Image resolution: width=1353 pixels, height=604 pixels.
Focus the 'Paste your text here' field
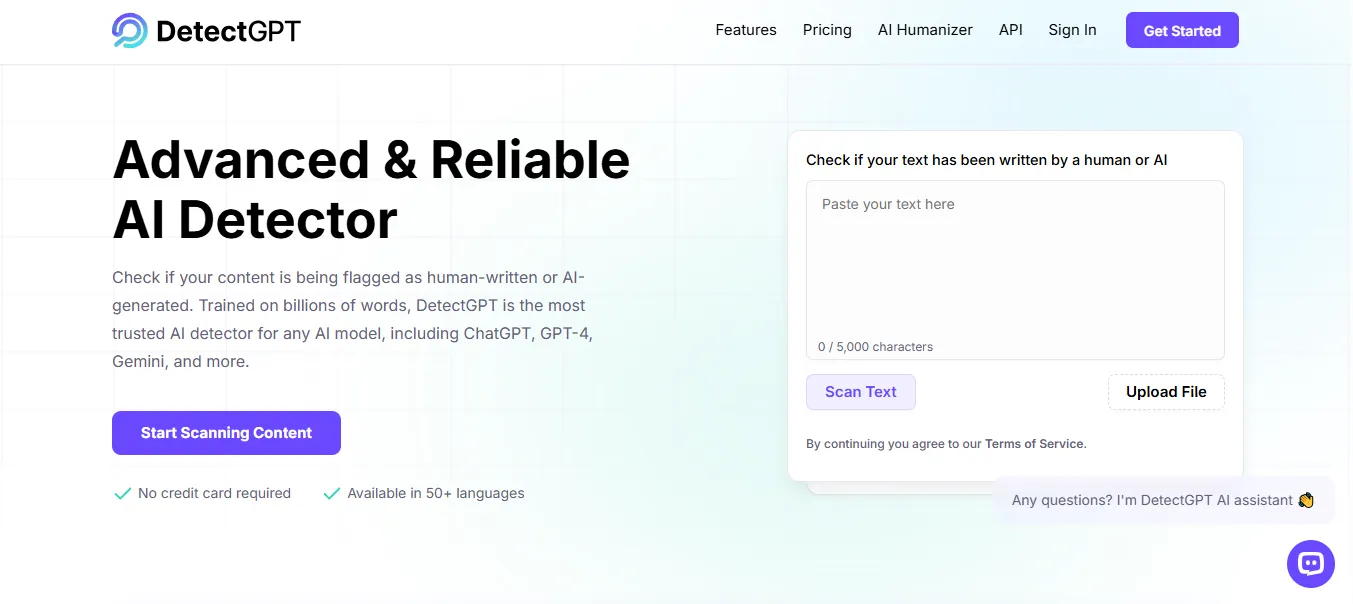[1015, 270]
